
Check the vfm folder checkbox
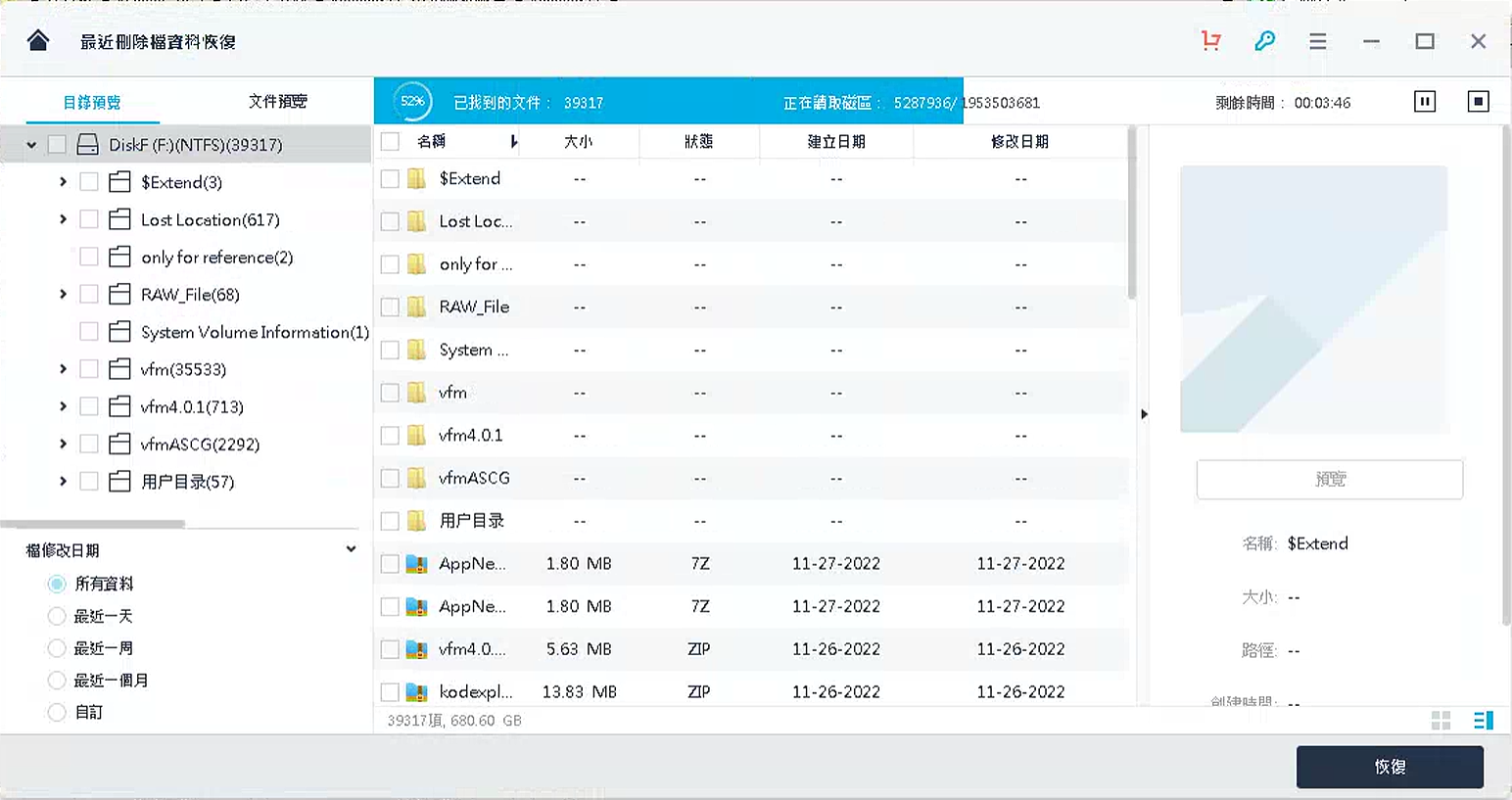89,369
